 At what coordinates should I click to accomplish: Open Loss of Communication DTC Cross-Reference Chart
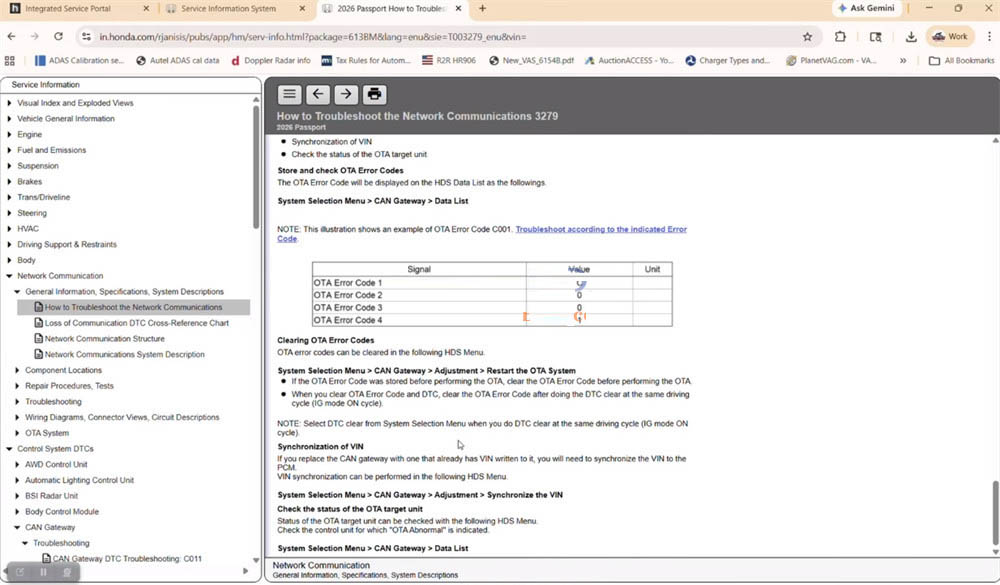pyautogui.click(x=136, y=323)
